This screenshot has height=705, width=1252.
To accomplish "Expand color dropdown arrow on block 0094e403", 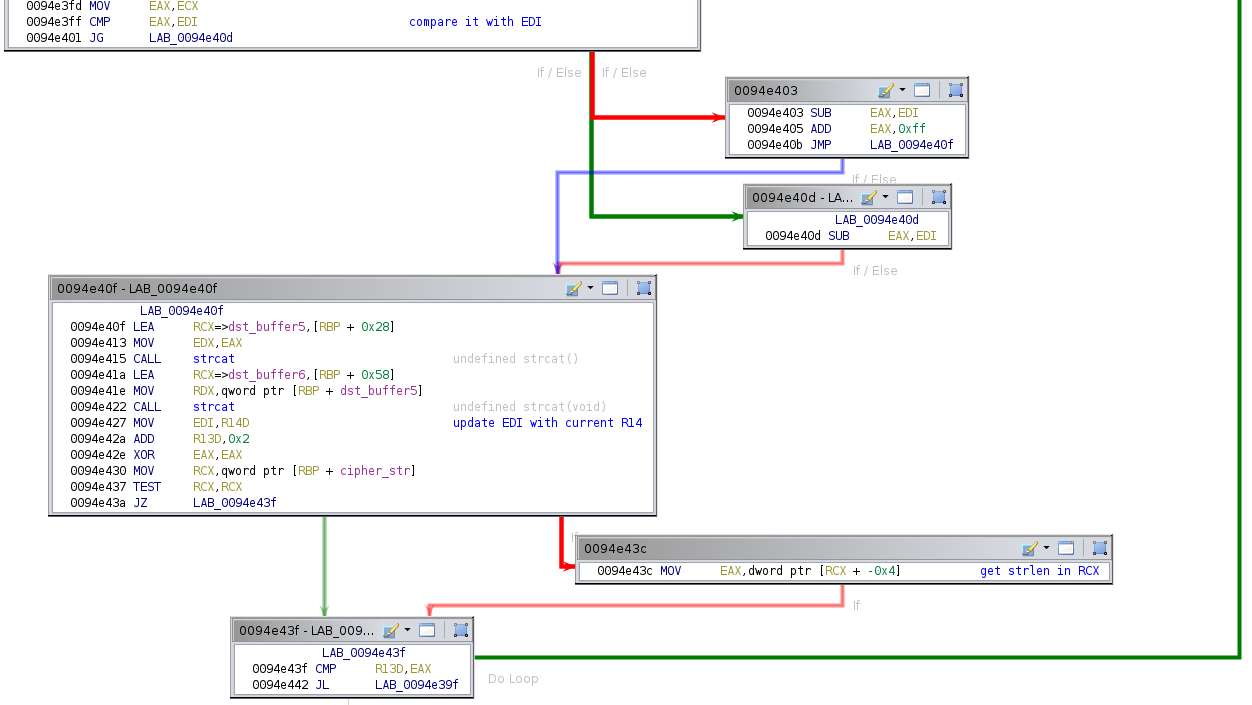I will tap(902, 90).
